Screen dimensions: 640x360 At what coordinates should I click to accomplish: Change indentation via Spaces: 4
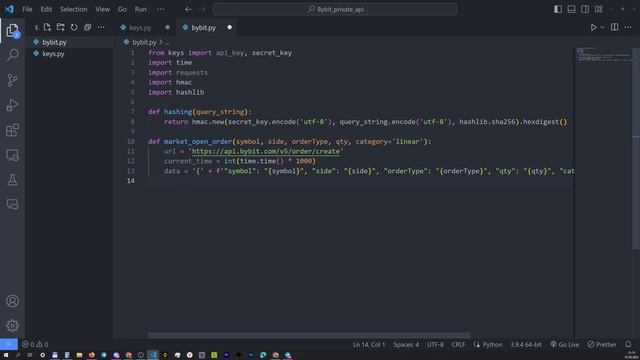tap(406, 344)
